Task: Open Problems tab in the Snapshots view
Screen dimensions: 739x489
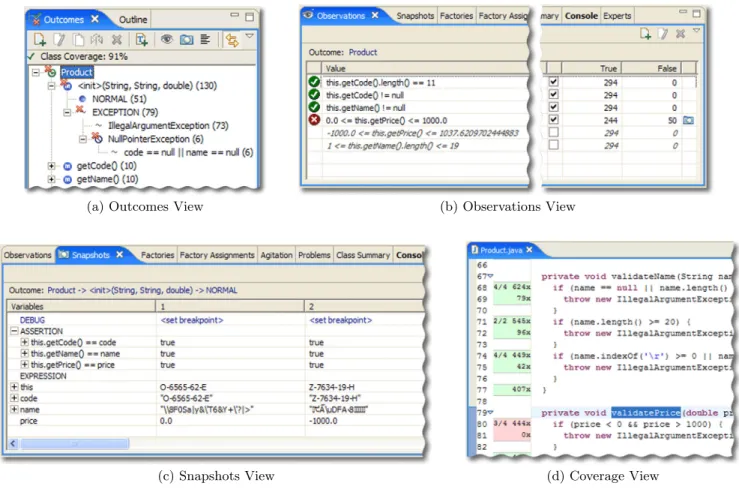Action: (x=314, y=255)
